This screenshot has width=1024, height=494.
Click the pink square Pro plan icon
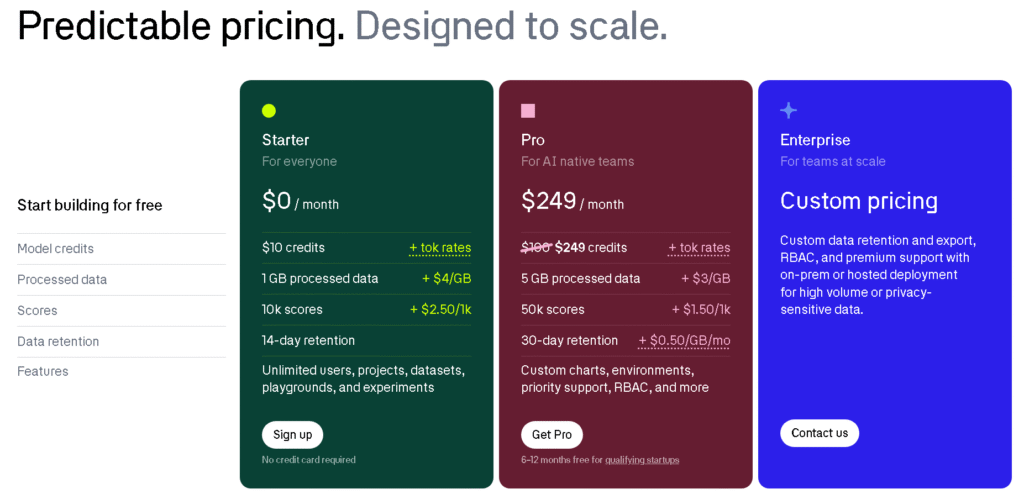[528, 110]
